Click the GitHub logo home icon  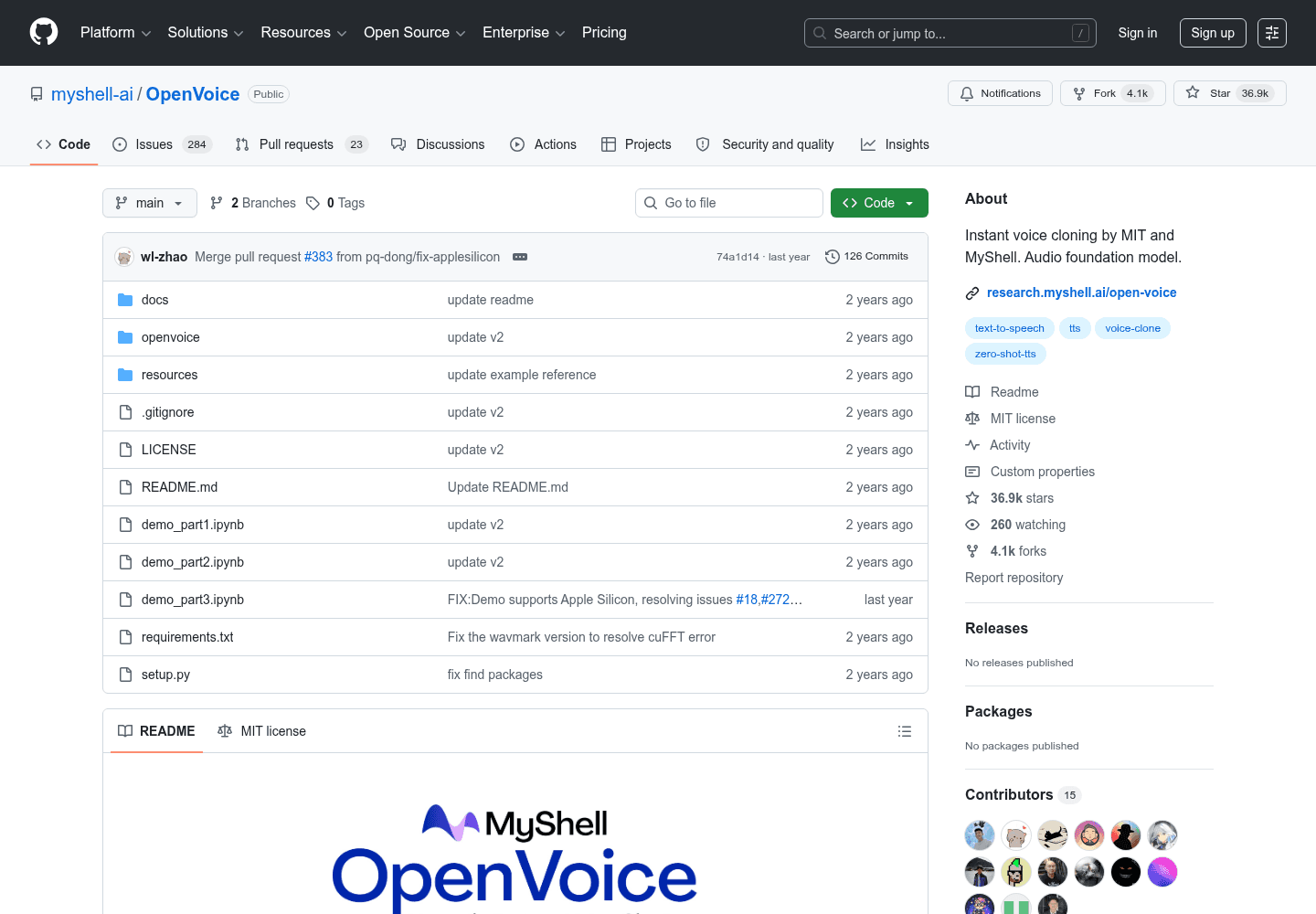(44, 32)
